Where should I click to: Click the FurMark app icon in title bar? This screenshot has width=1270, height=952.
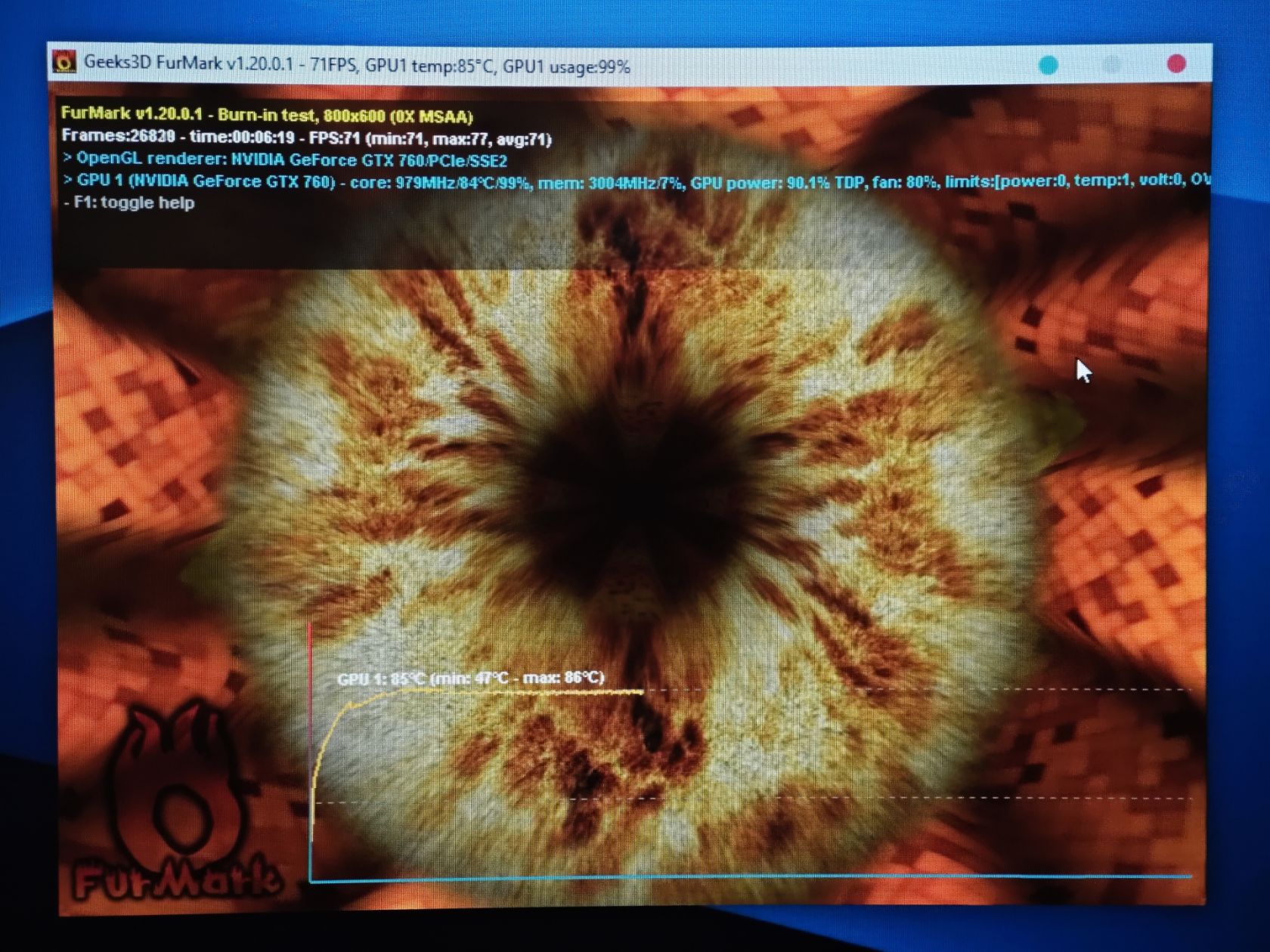tap(65, 62)
